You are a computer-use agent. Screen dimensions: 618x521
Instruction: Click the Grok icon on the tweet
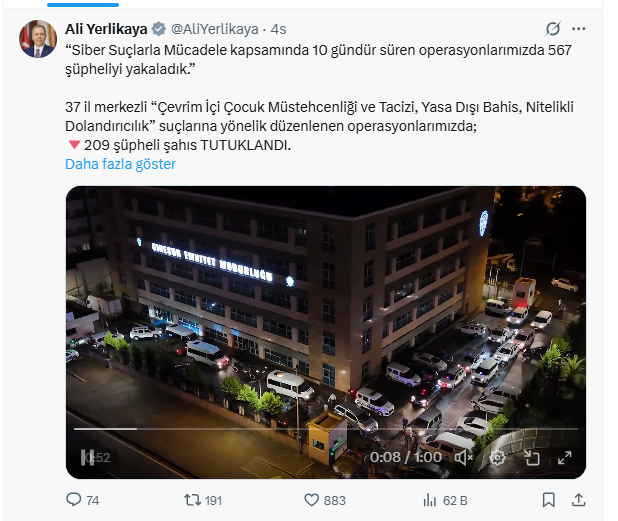pos(553,29)
